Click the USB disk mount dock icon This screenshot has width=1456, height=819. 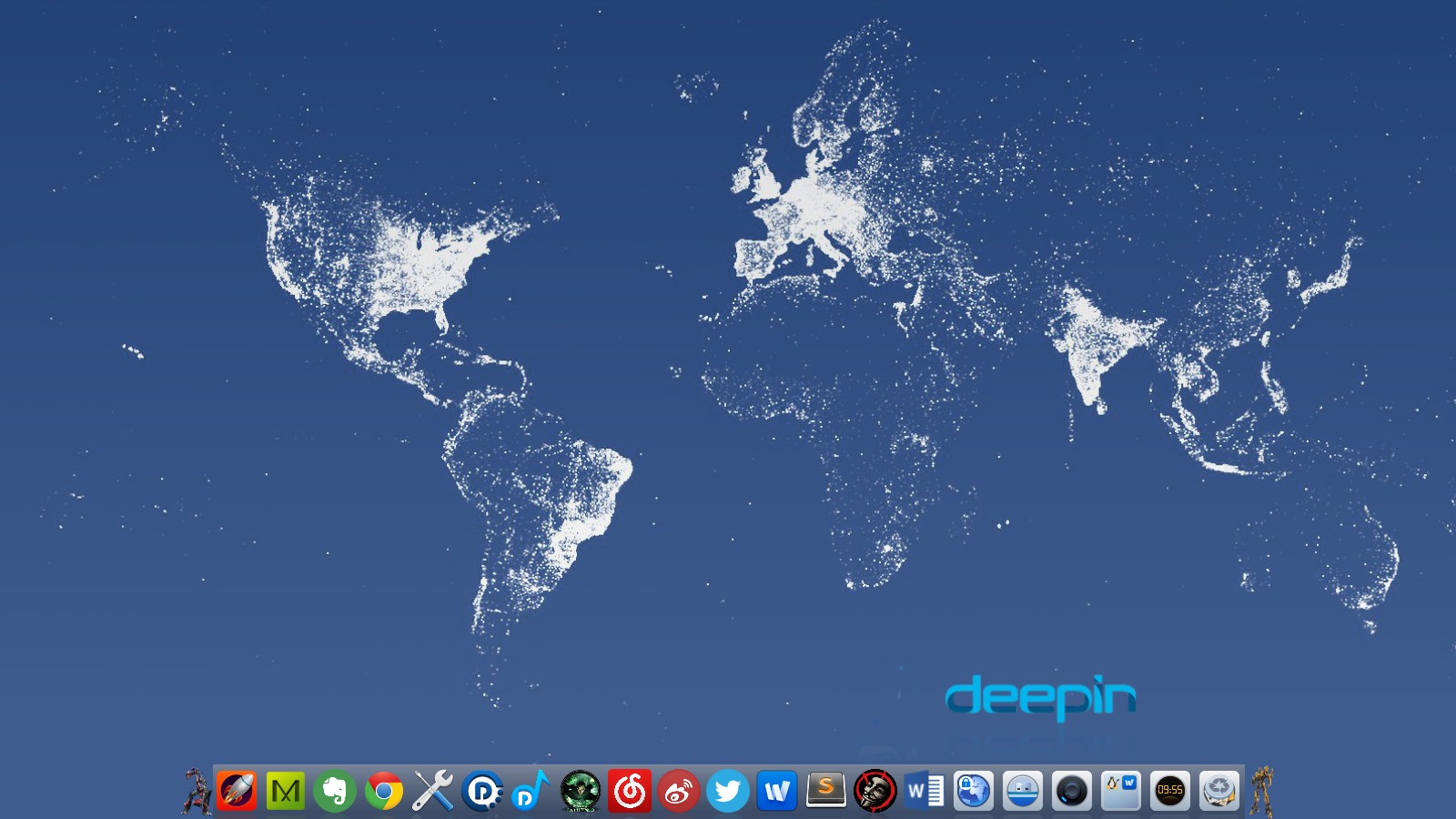(1023, 791)
